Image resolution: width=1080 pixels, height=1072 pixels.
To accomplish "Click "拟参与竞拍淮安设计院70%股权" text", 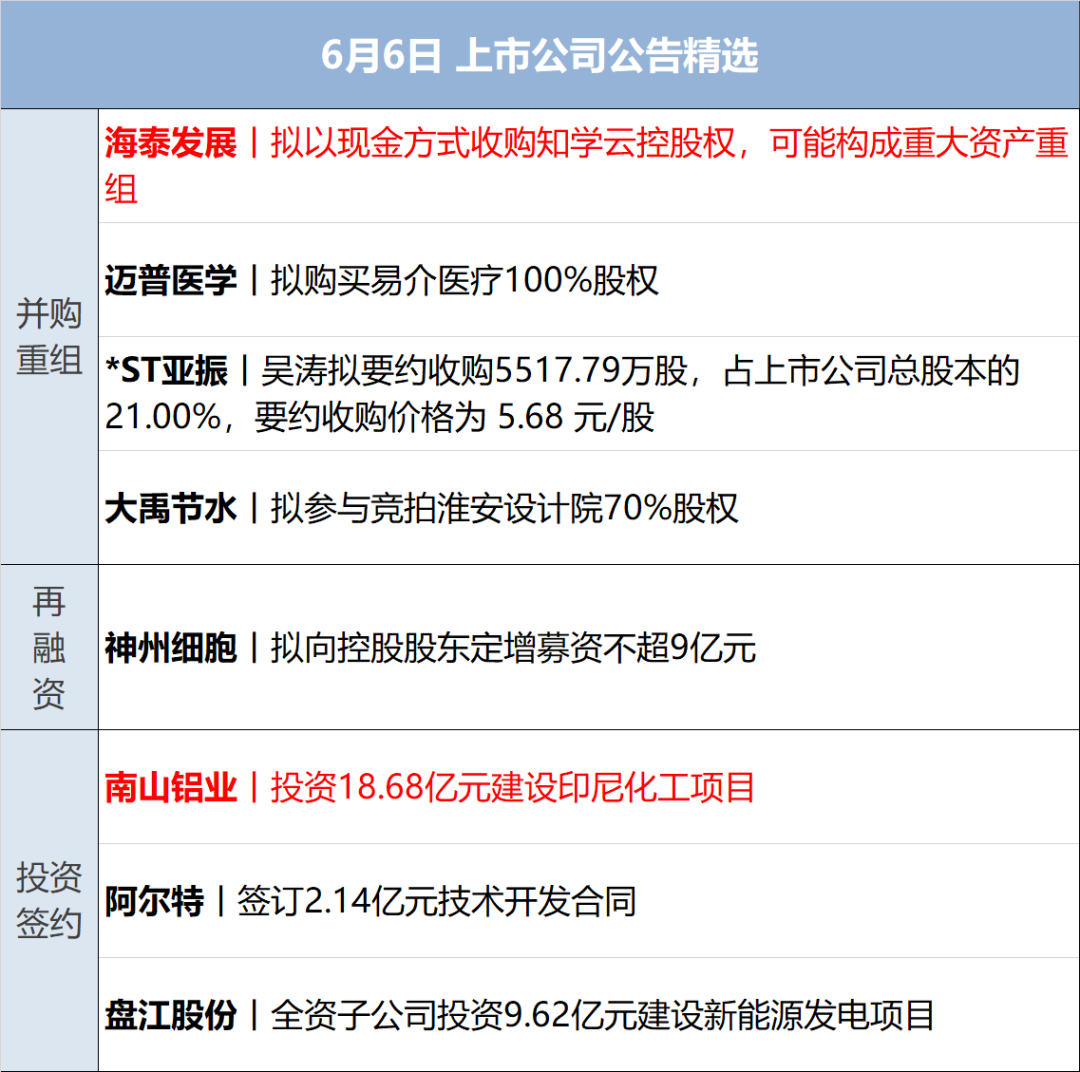I will pyautogui.click(x=505, y=508).
